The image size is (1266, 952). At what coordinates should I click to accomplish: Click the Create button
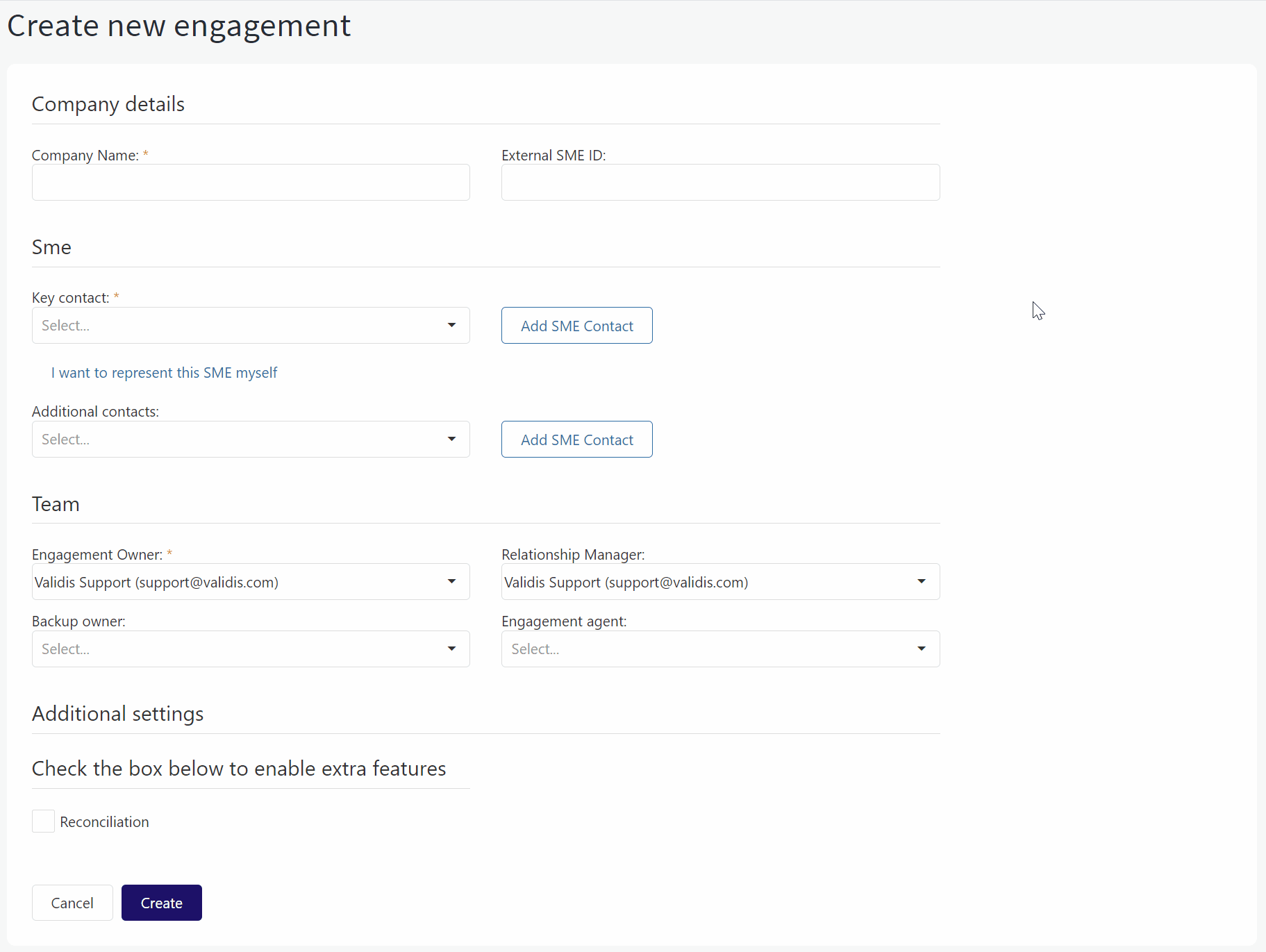tap(162, 903)
